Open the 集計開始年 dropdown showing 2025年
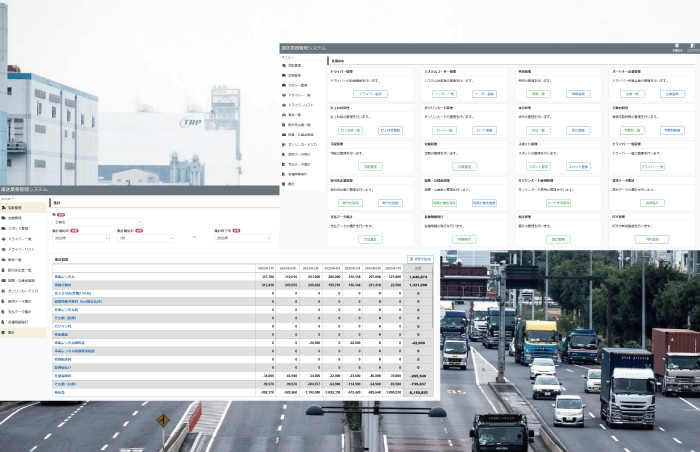The height and width of the screenshot is (452, 700). (x=82, y=238)
